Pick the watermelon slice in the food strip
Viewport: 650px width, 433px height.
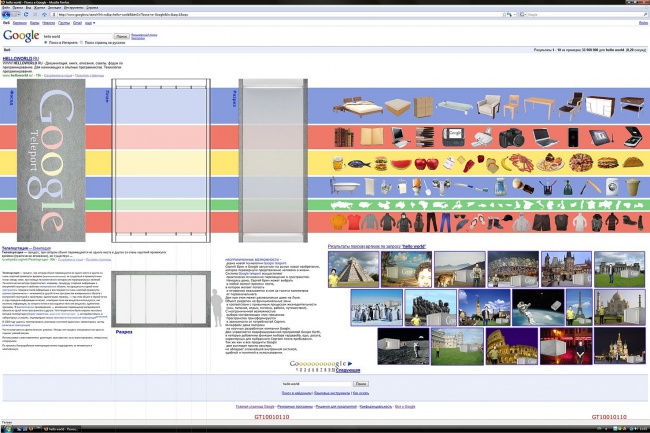(401, 164)
